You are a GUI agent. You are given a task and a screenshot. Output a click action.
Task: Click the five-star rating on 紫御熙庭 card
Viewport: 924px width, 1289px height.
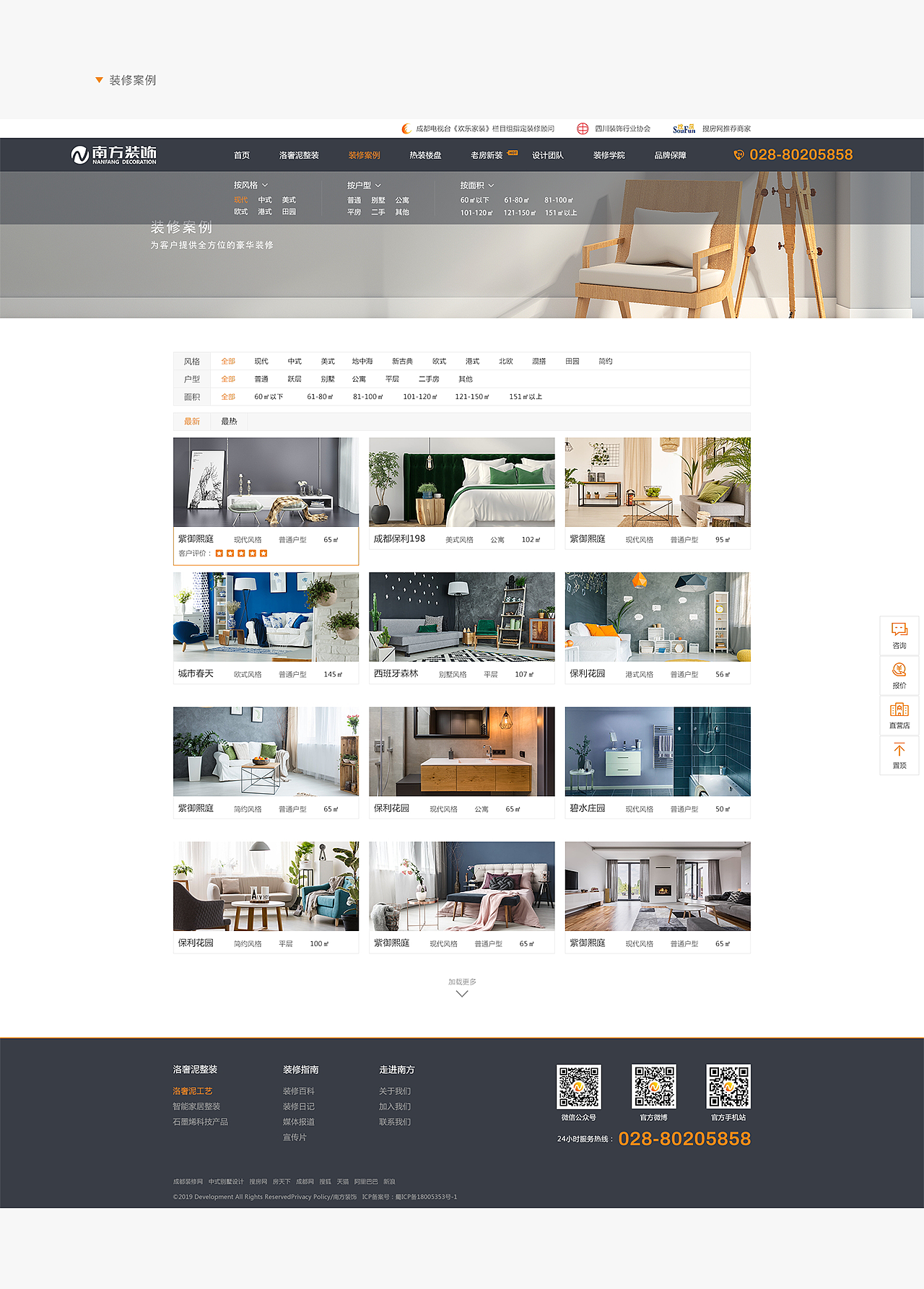(x=241, y=554)
